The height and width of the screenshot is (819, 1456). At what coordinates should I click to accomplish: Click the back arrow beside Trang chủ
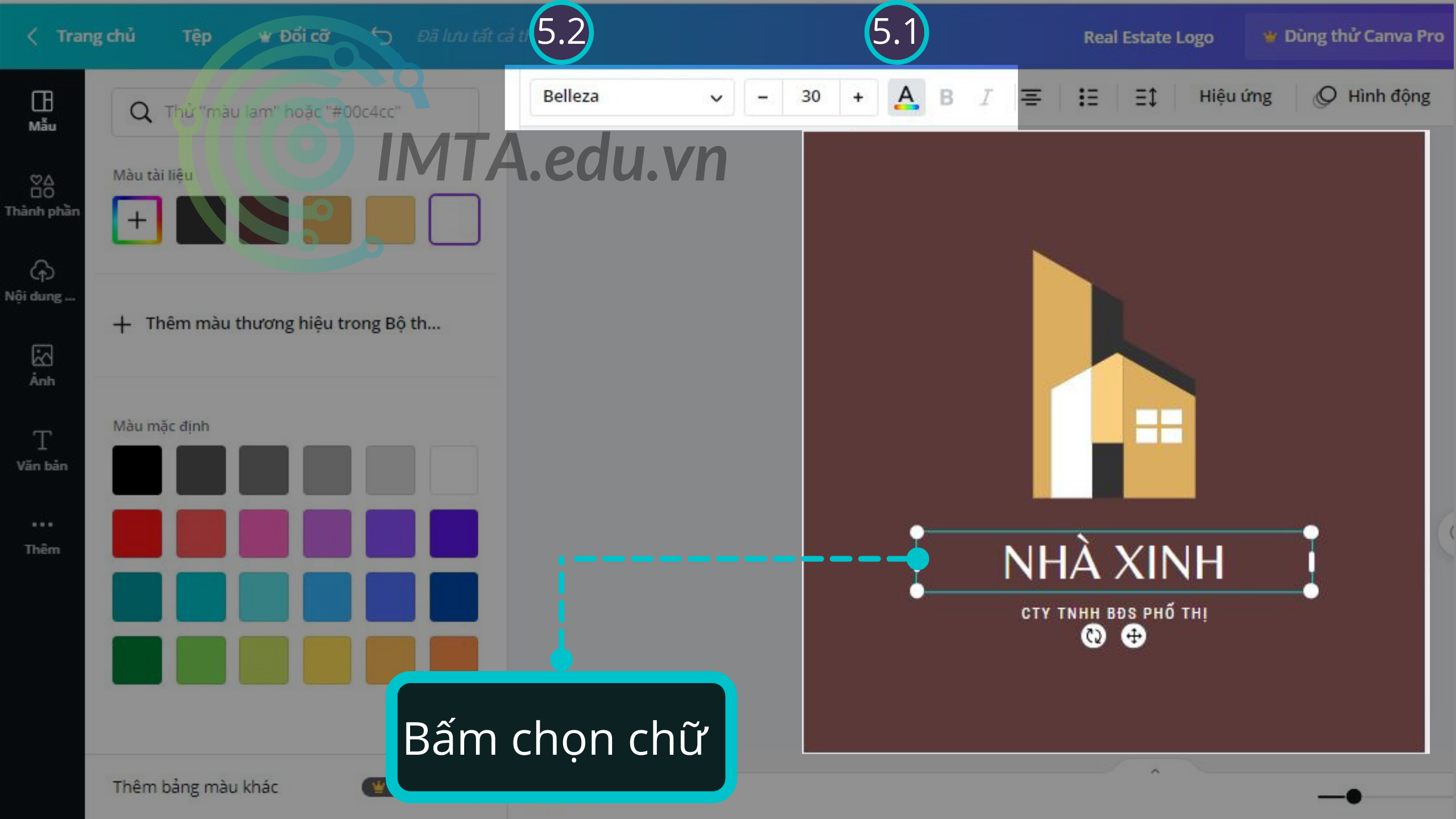[x=32, y=36]
